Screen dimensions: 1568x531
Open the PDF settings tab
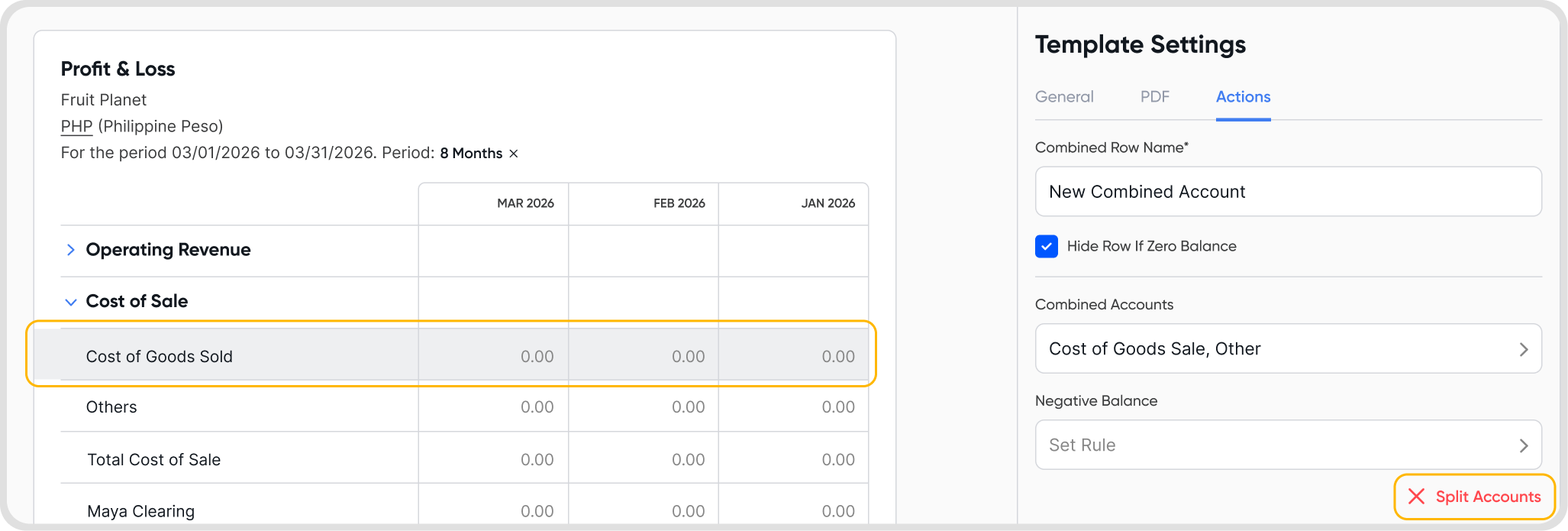click(x=1154, y=97)
